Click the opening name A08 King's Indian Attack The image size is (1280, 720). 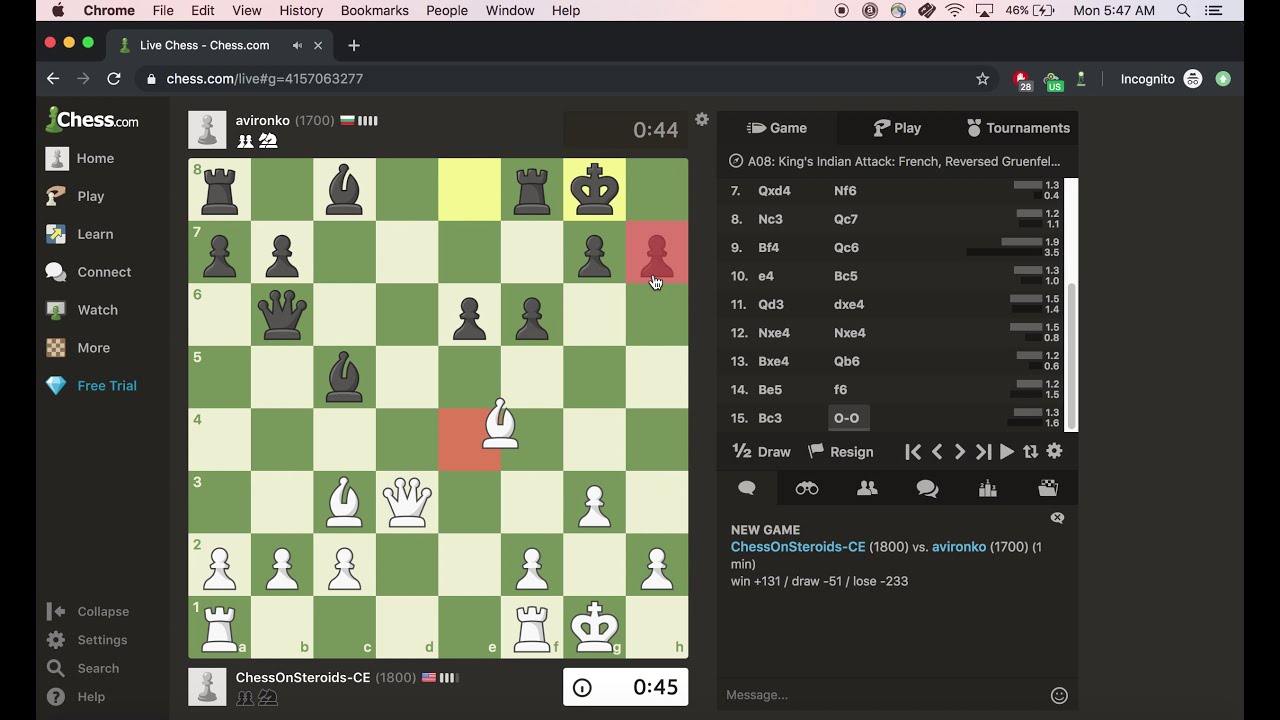click(904, 161)
